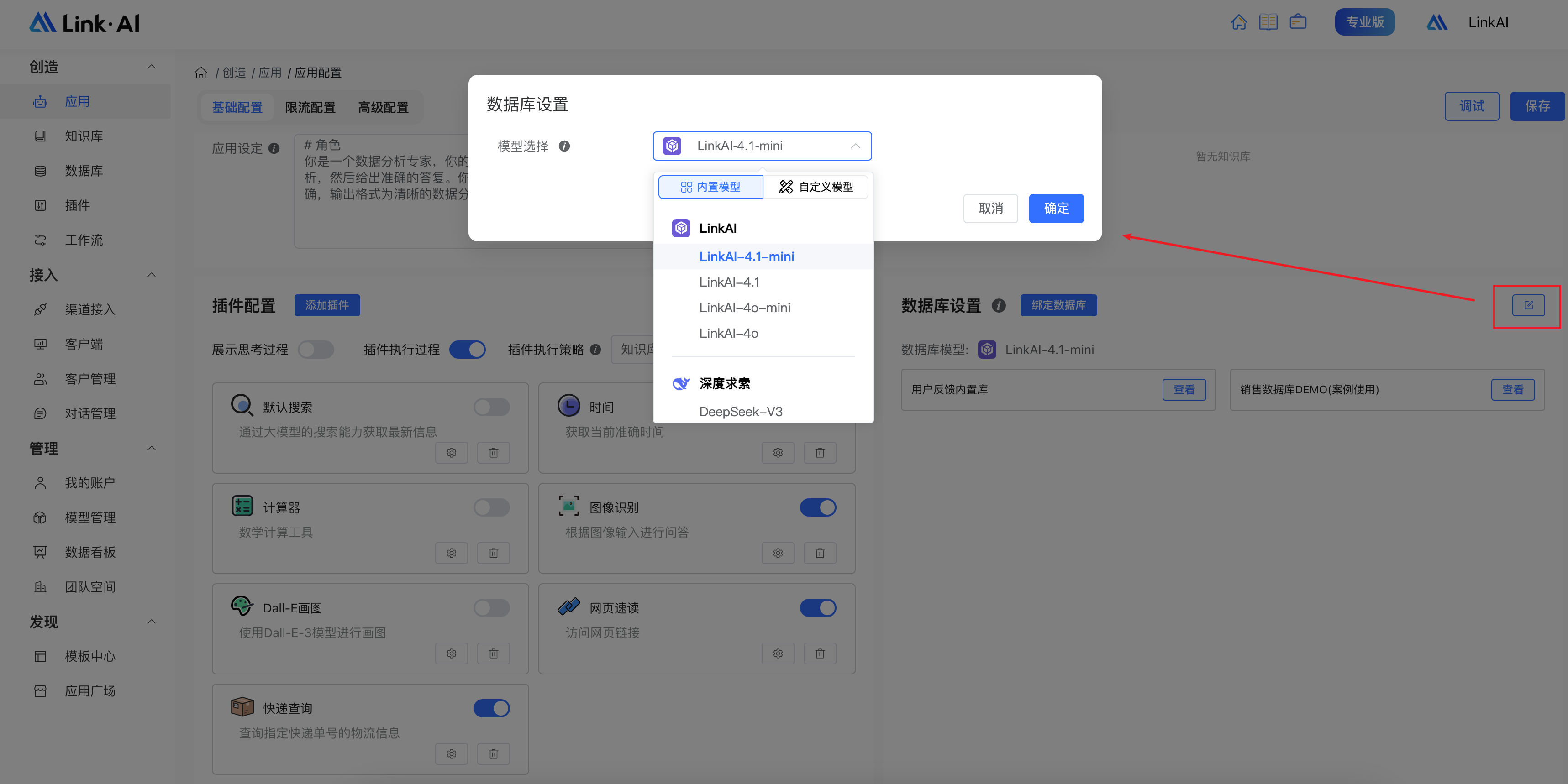
Task: Click the wallet icon in top header
Action: click(1298, 22)
